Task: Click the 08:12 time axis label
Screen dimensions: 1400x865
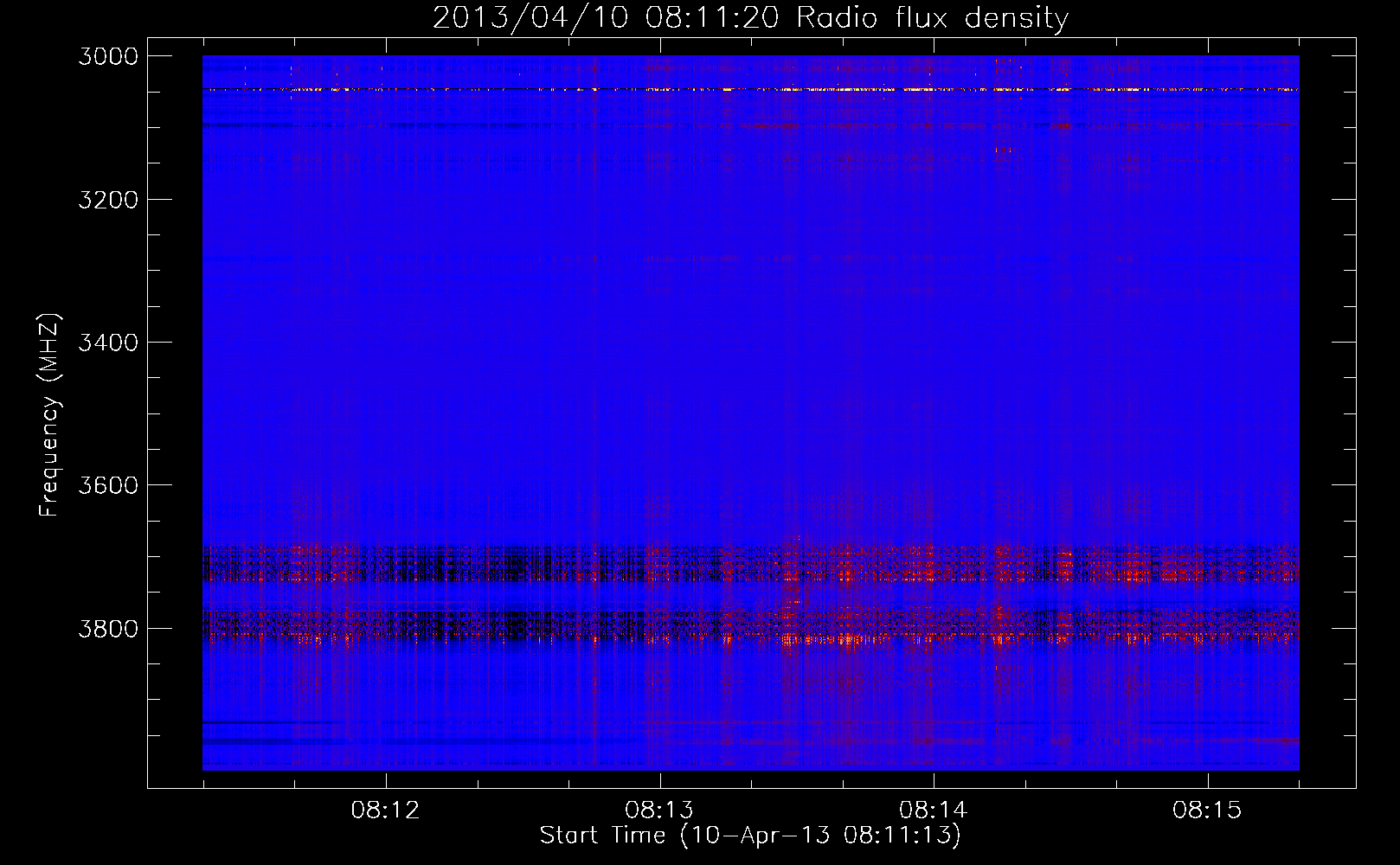Action: pos(385,810)
